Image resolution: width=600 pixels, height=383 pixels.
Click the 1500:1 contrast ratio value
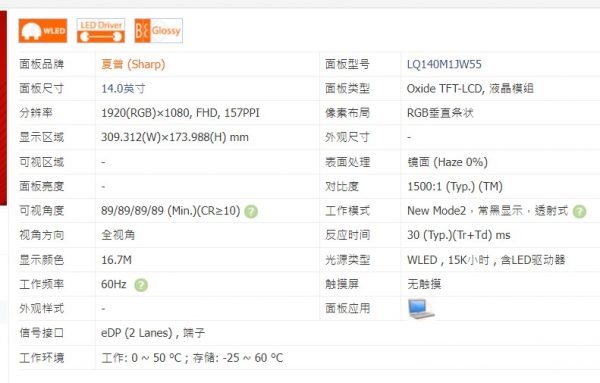coord(455,187)
